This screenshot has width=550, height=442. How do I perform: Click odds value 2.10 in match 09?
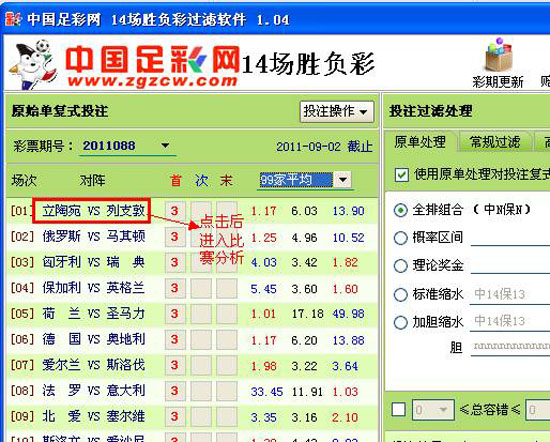(345, 417)
